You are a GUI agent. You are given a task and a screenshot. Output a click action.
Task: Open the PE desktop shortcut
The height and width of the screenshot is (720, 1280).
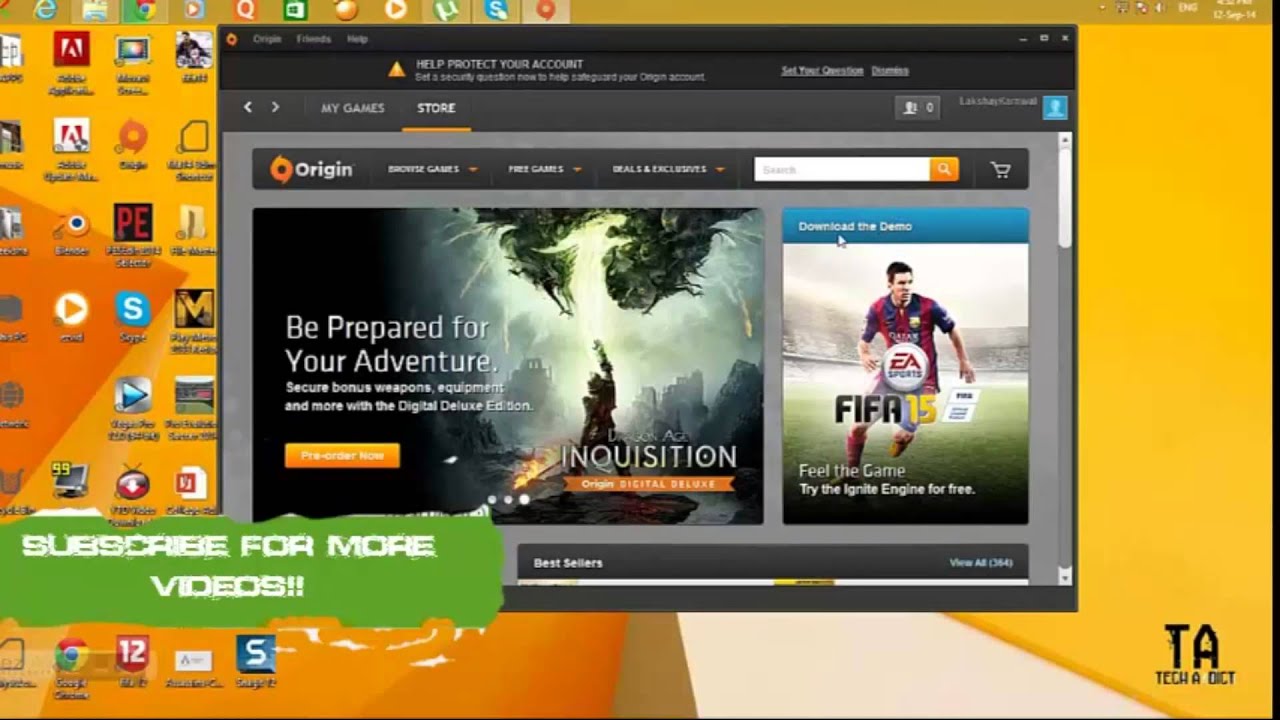click(x=132, y=235)
